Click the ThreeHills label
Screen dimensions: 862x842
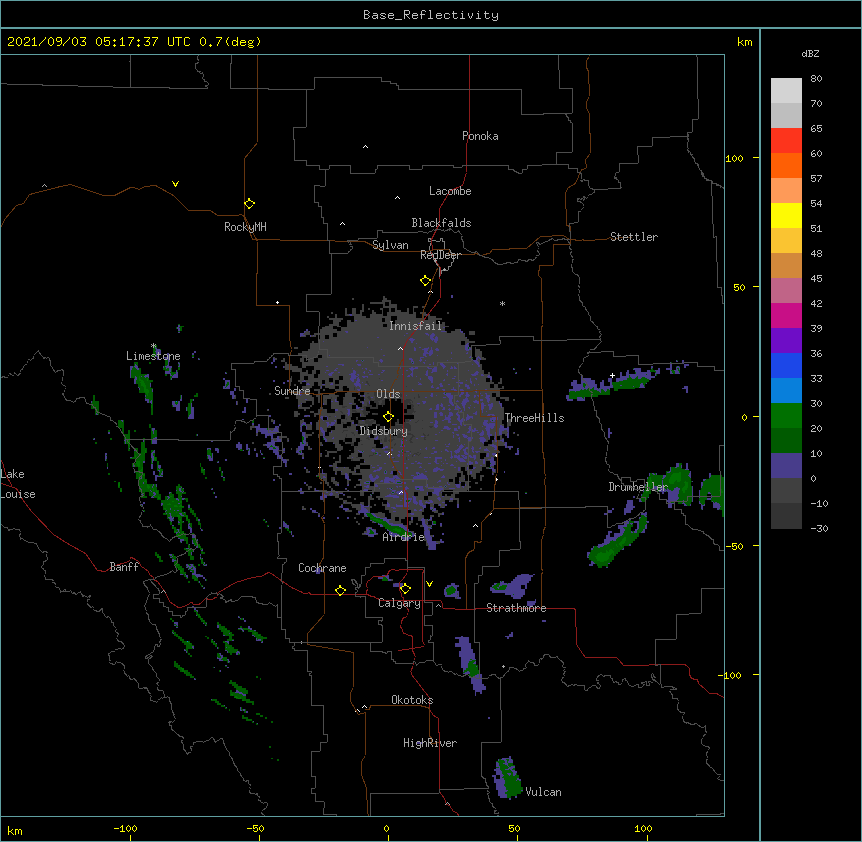534,418
